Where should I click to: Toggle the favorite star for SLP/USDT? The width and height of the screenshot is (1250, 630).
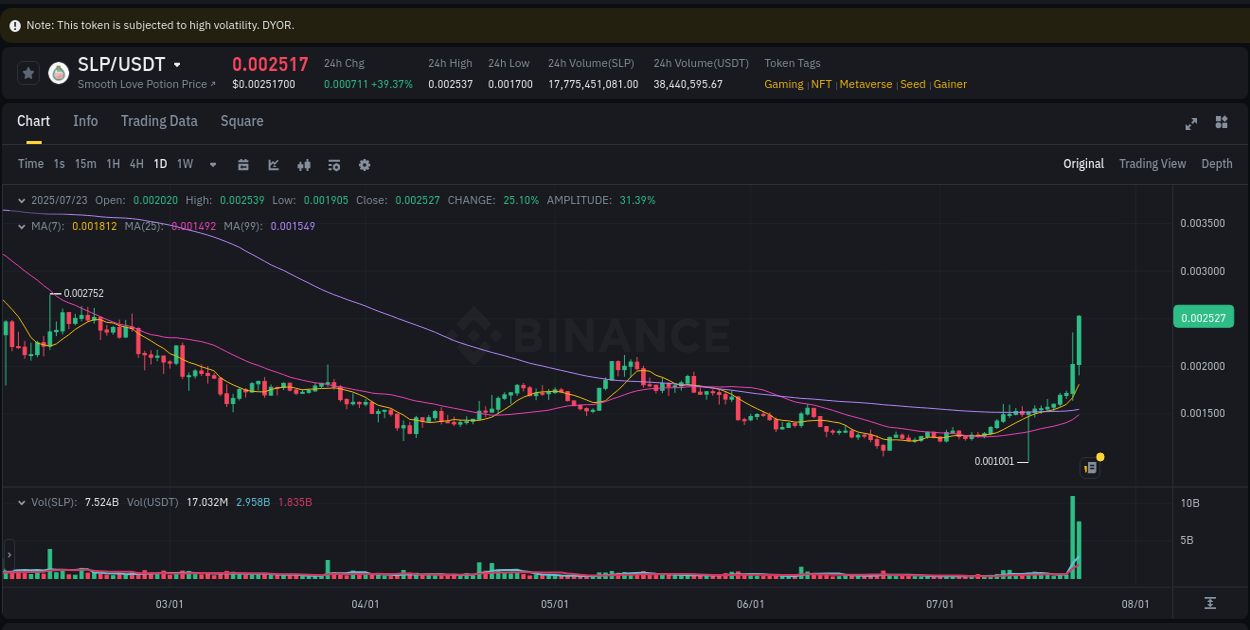27,72
